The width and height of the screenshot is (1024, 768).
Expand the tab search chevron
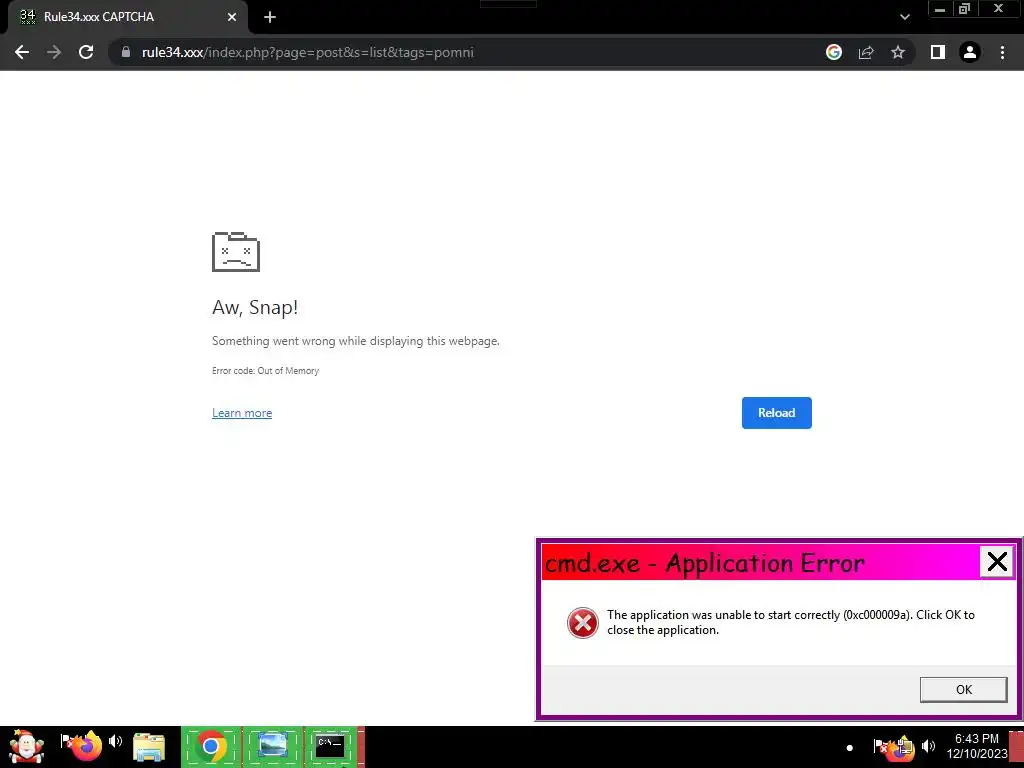[x=904, y=17]
